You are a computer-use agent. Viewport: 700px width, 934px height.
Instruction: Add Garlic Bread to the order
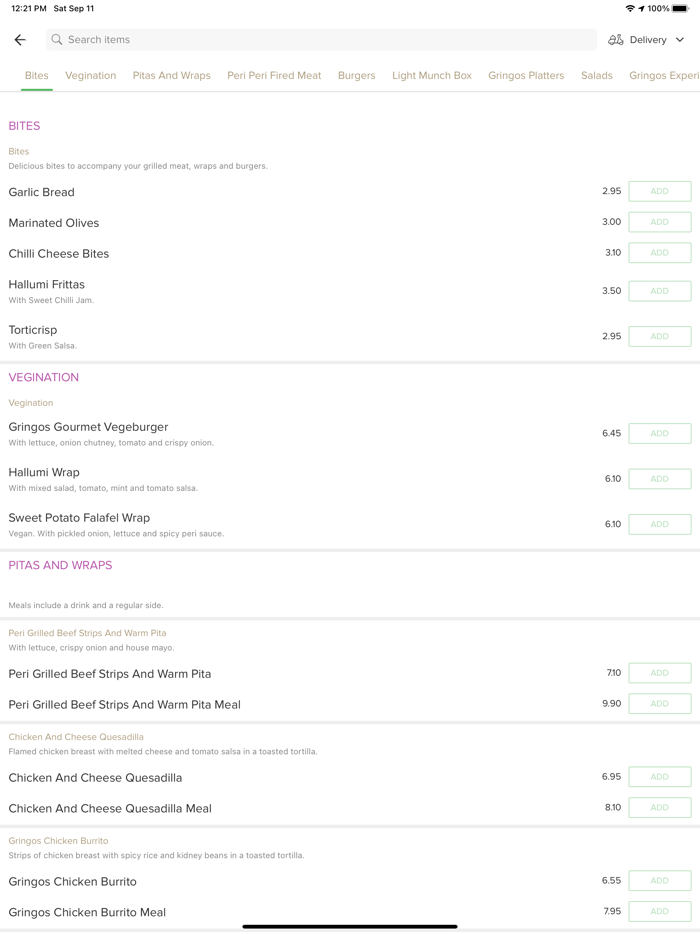(659, 191)
